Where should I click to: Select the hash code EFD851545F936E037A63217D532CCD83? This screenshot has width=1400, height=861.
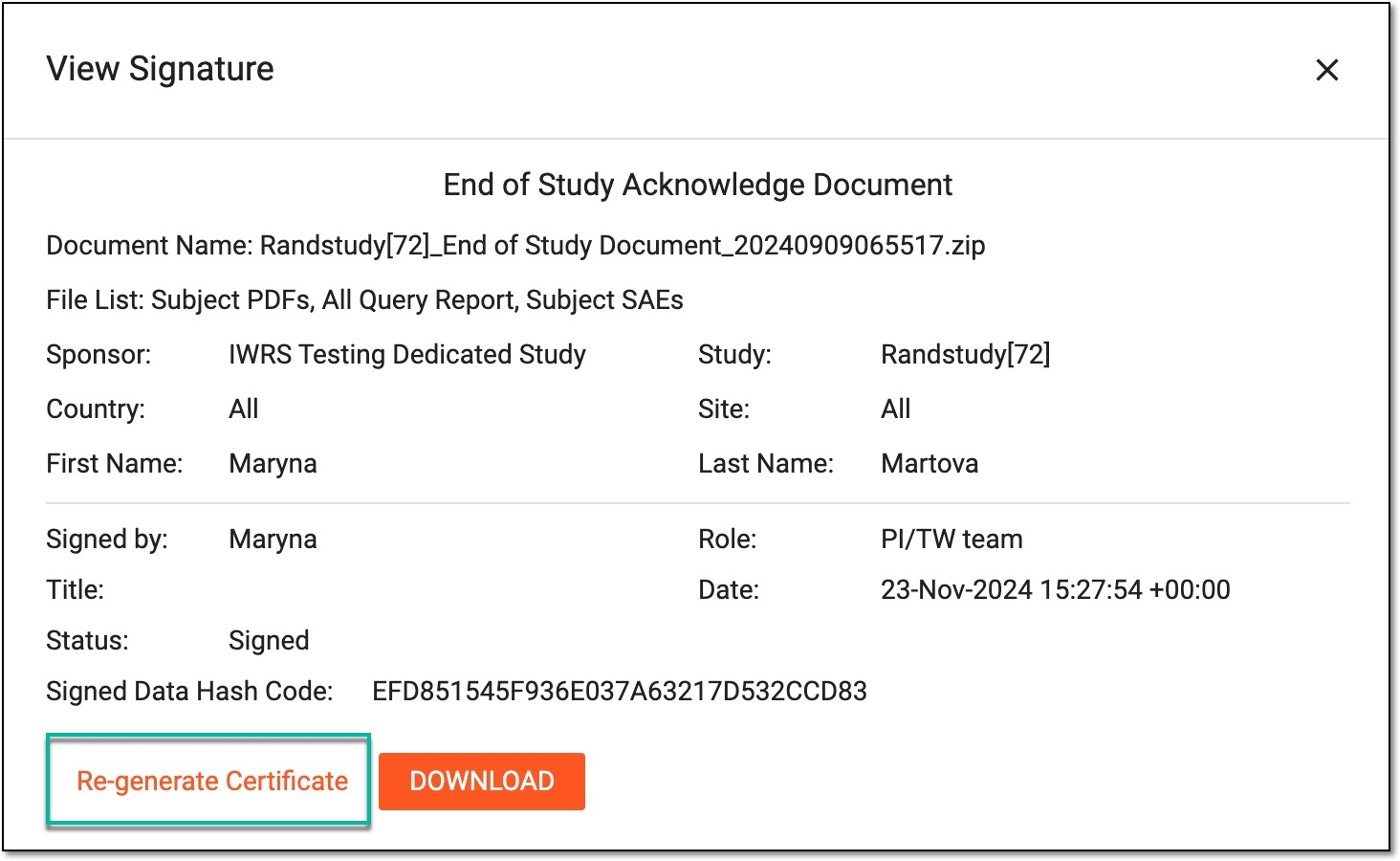click(x=620, y=691)
